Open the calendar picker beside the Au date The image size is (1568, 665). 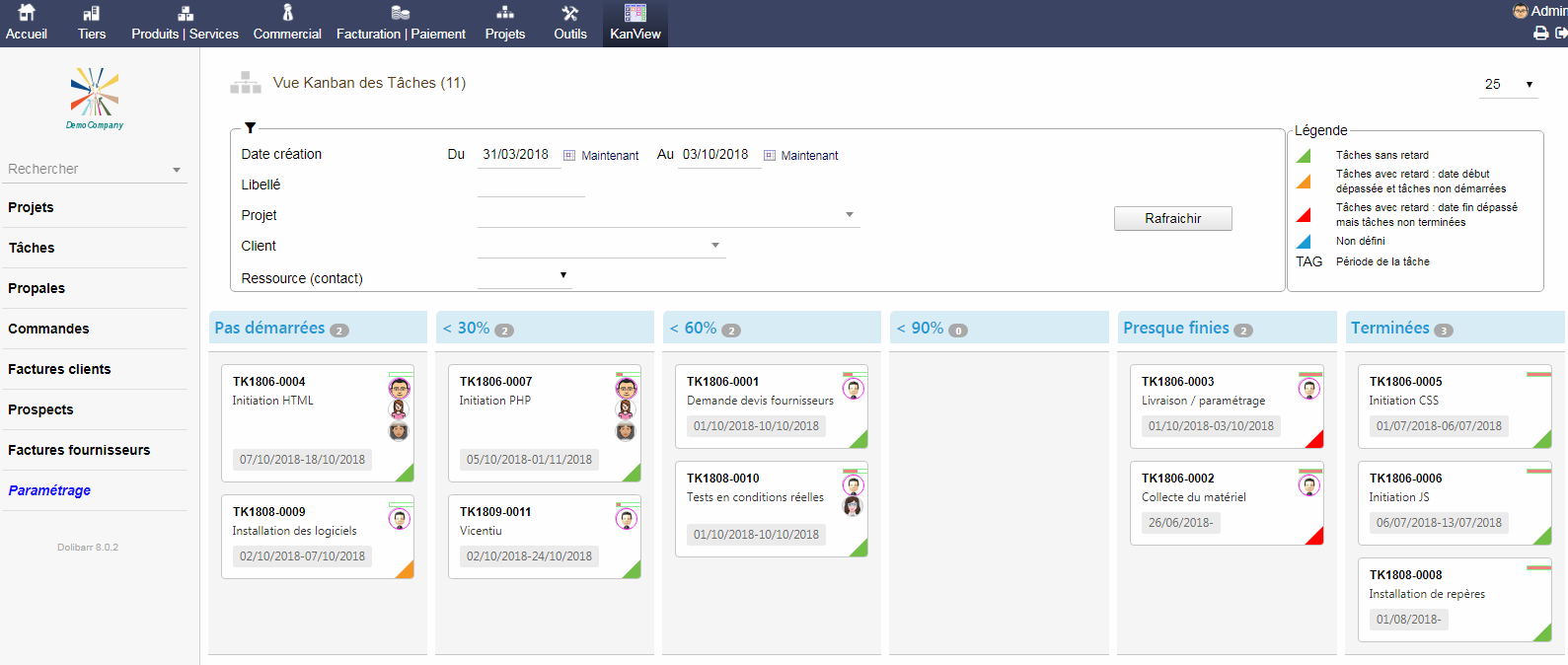point(770,155)
